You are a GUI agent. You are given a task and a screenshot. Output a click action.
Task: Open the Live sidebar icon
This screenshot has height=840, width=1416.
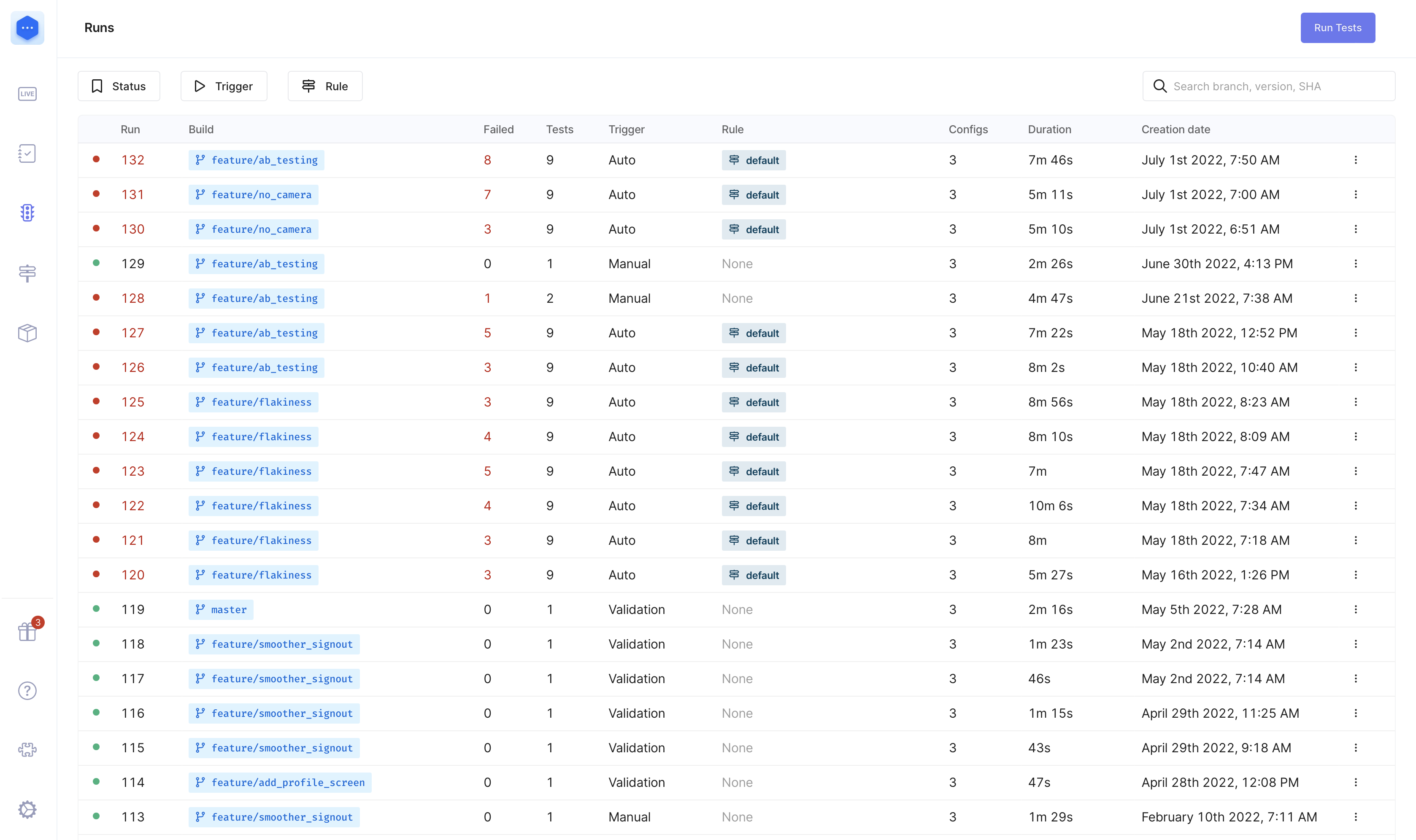click(x=27, y=94)
